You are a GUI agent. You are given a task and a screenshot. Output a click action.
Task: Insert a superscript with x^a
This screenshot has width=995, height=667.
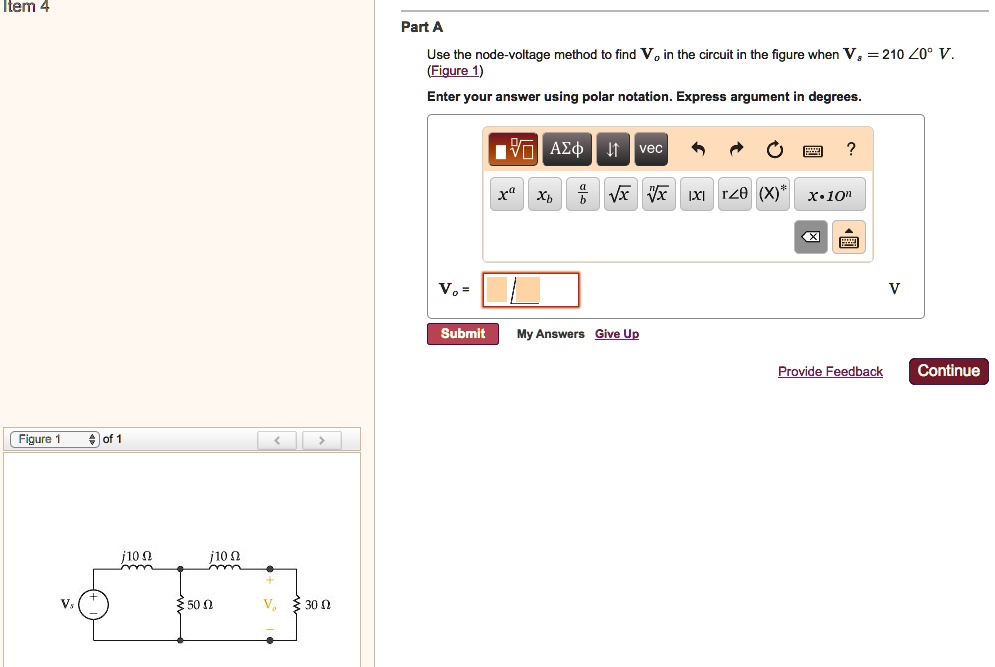point(506,194)
